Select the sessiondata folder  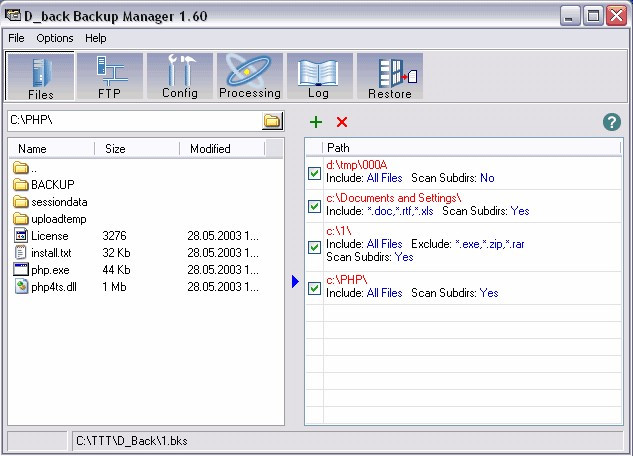click(50, 202)
